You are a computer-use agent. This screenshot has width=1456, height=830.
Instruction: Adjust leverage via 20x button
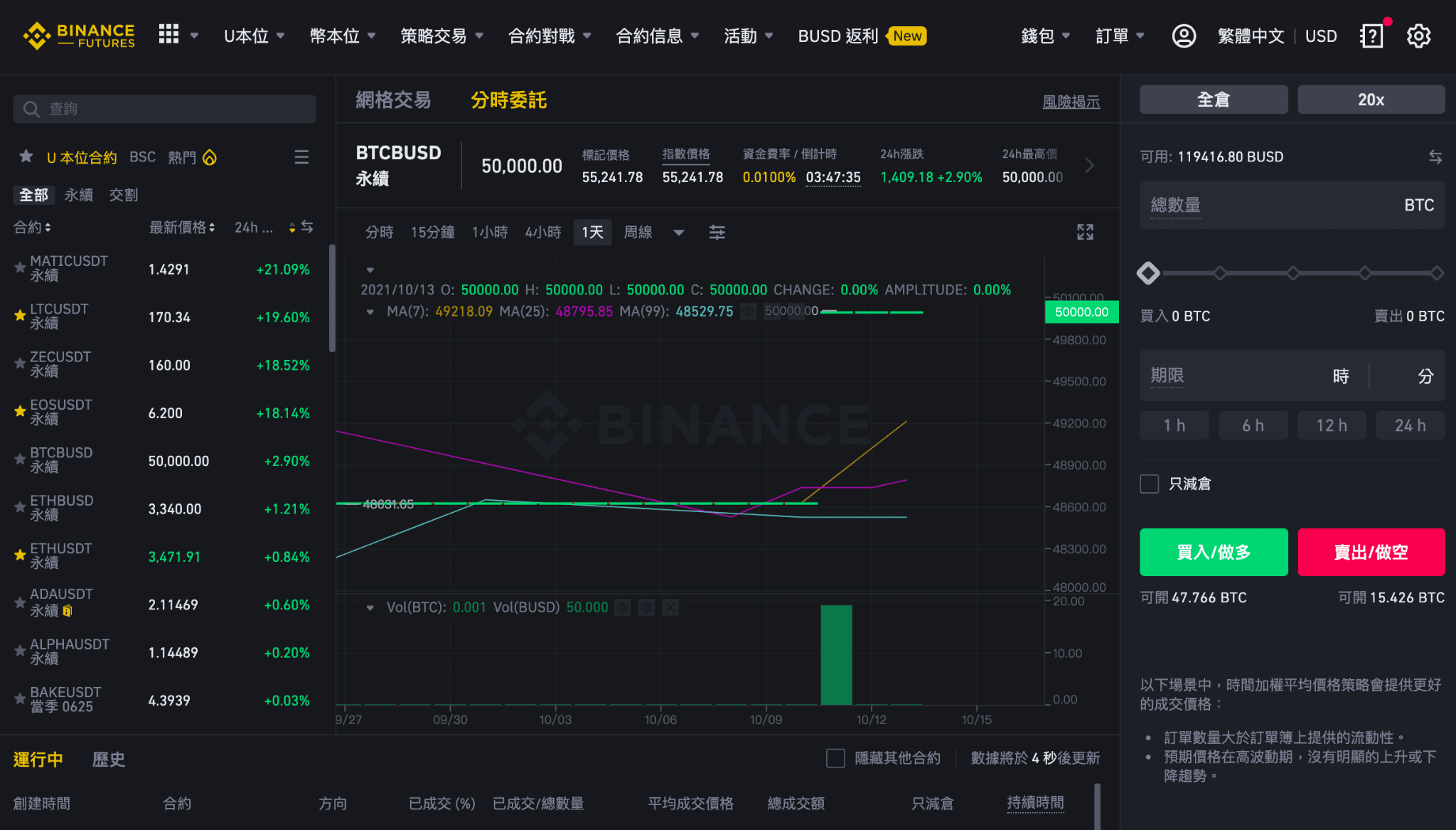1371,100
